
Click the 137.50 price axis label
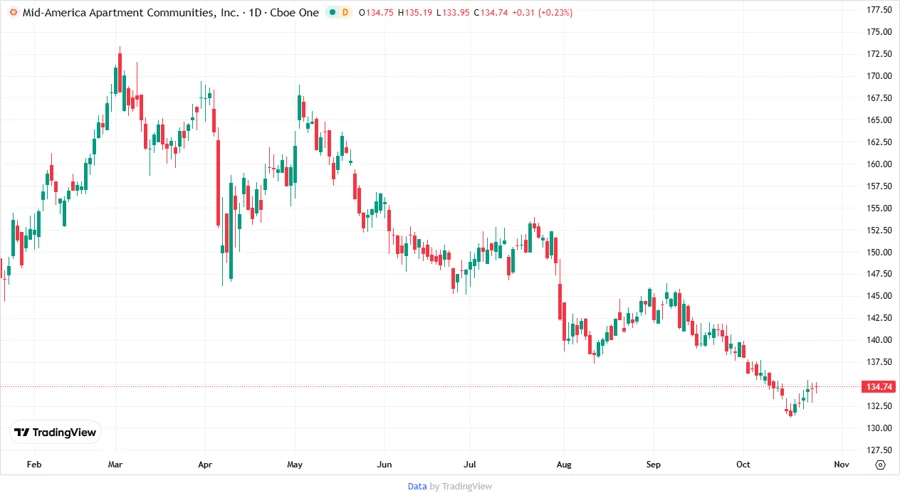click(x=879, y=362)
